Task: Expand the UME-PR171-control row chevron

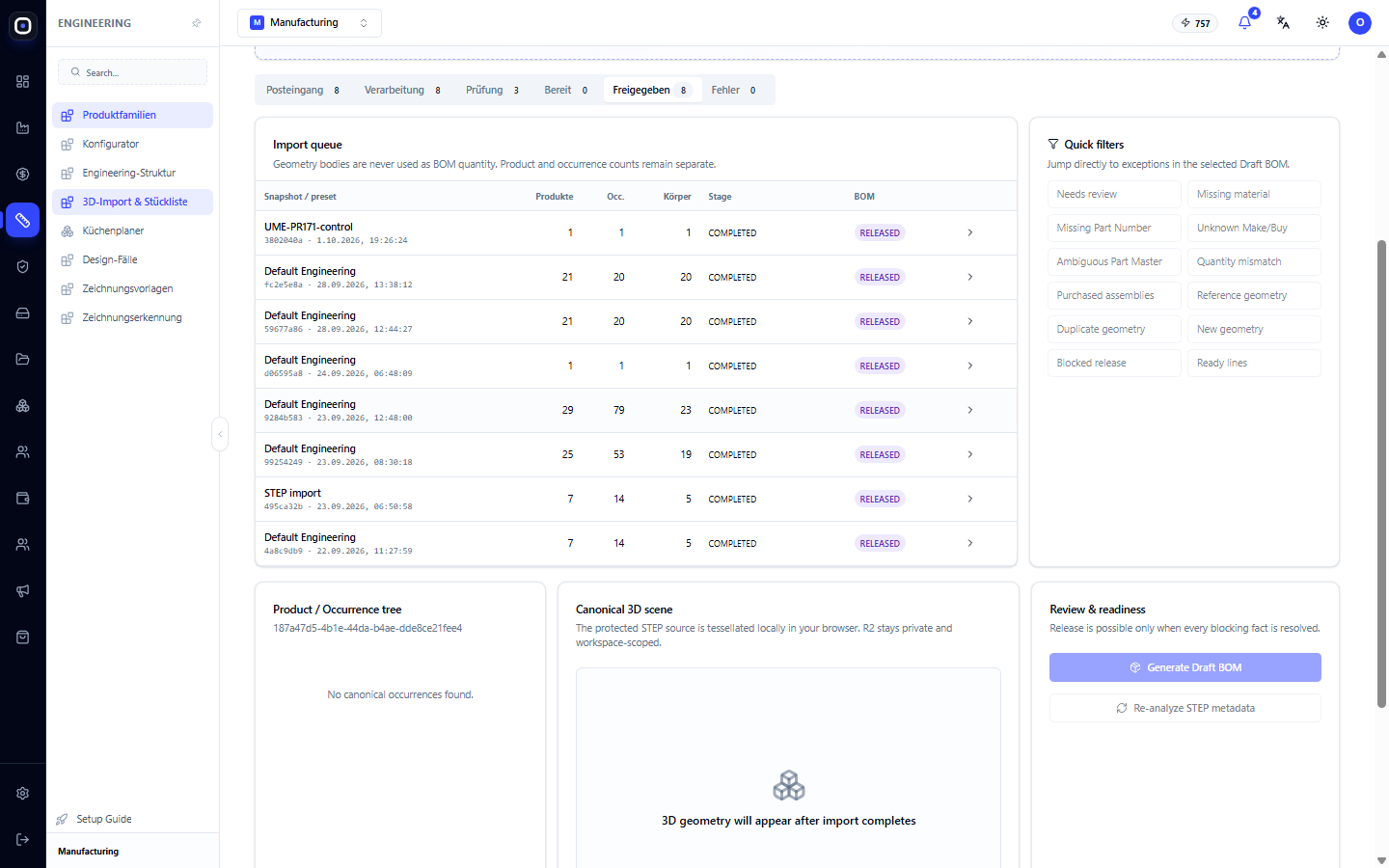Action: tap(970, 232)
